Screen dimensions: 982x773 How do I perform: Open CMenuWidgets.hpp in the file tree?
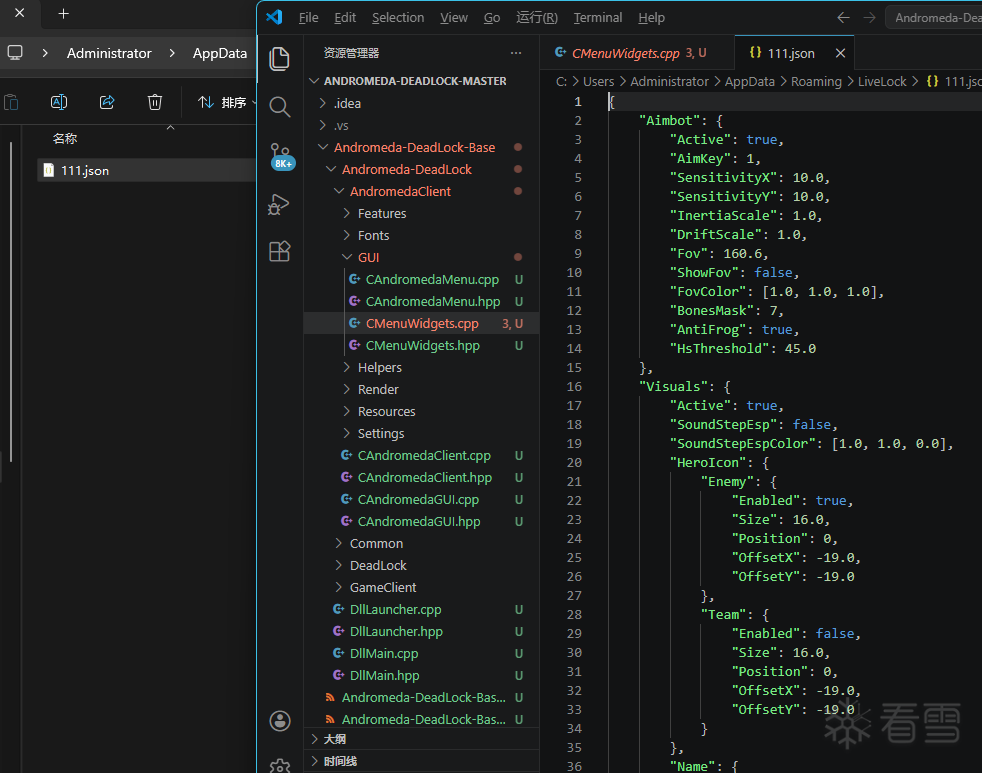pos(421,346)
